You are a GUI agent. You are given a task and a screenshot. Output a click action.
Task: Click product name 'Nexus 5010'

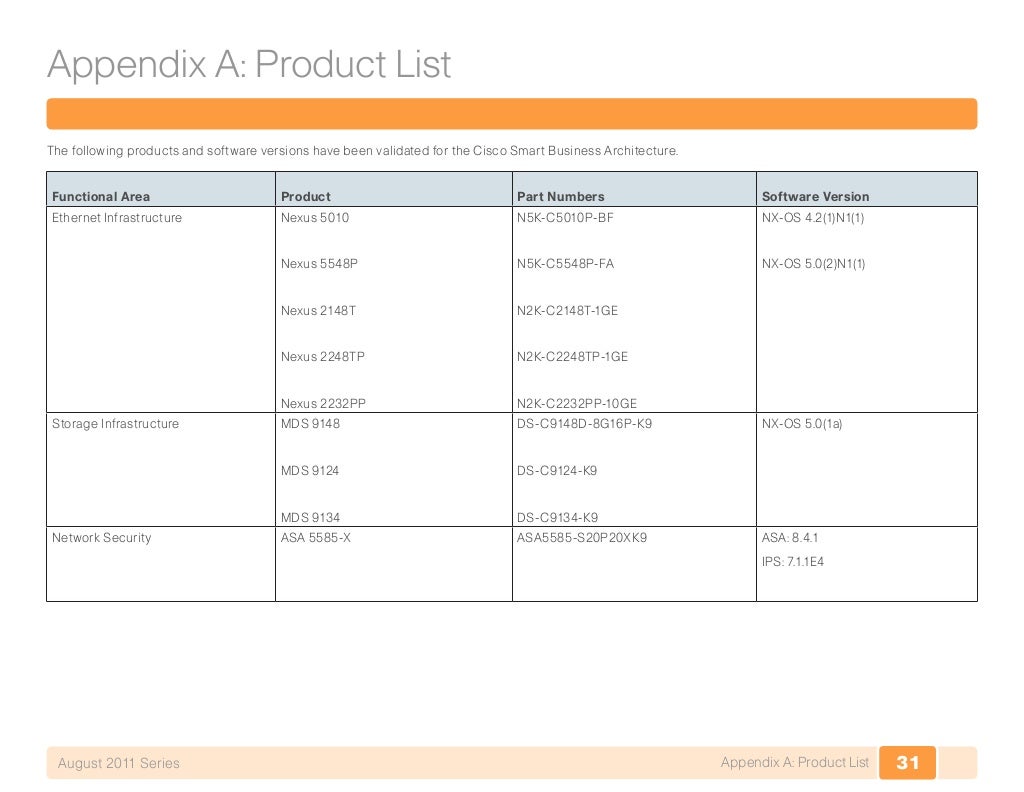coord(315,217)
